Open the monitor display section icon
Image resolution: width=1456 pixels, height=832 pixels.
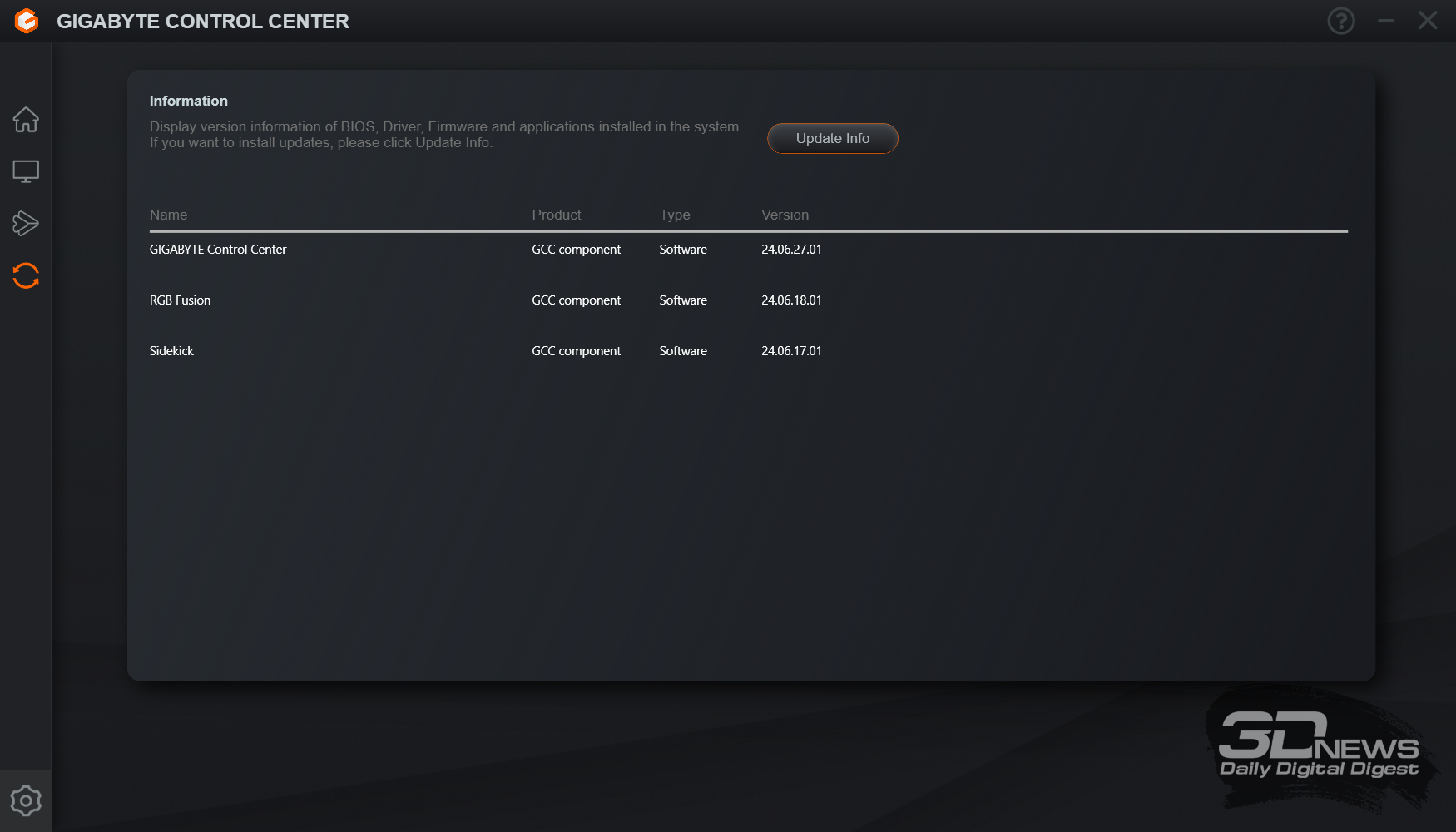coord(26,171)
